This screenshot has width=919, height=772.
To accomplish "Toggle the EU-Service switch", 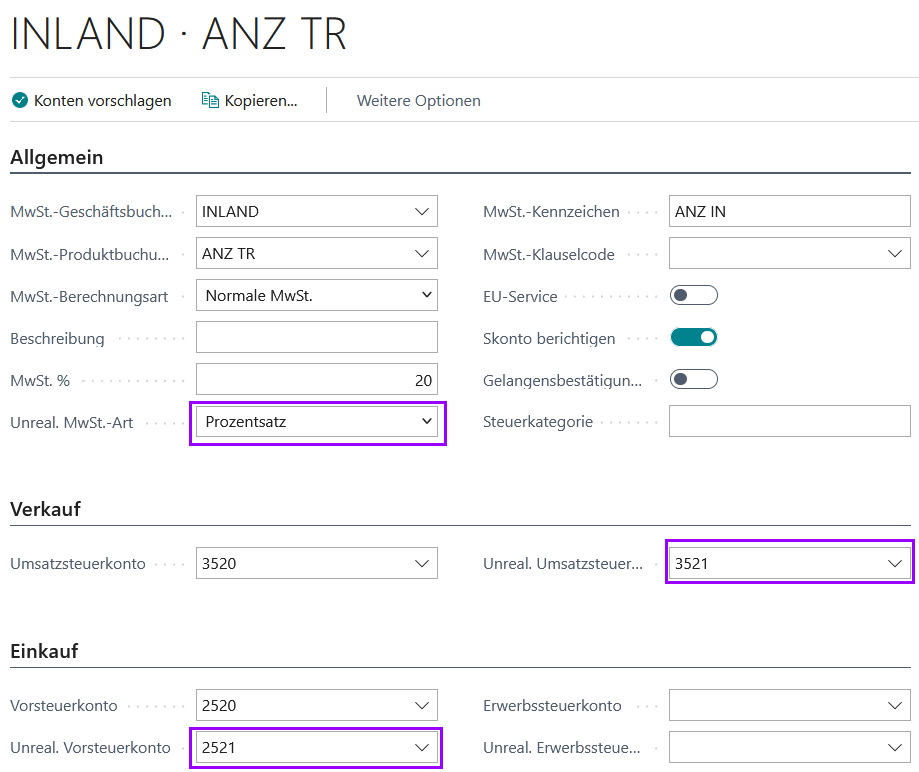I will click(x=693, y=295).
